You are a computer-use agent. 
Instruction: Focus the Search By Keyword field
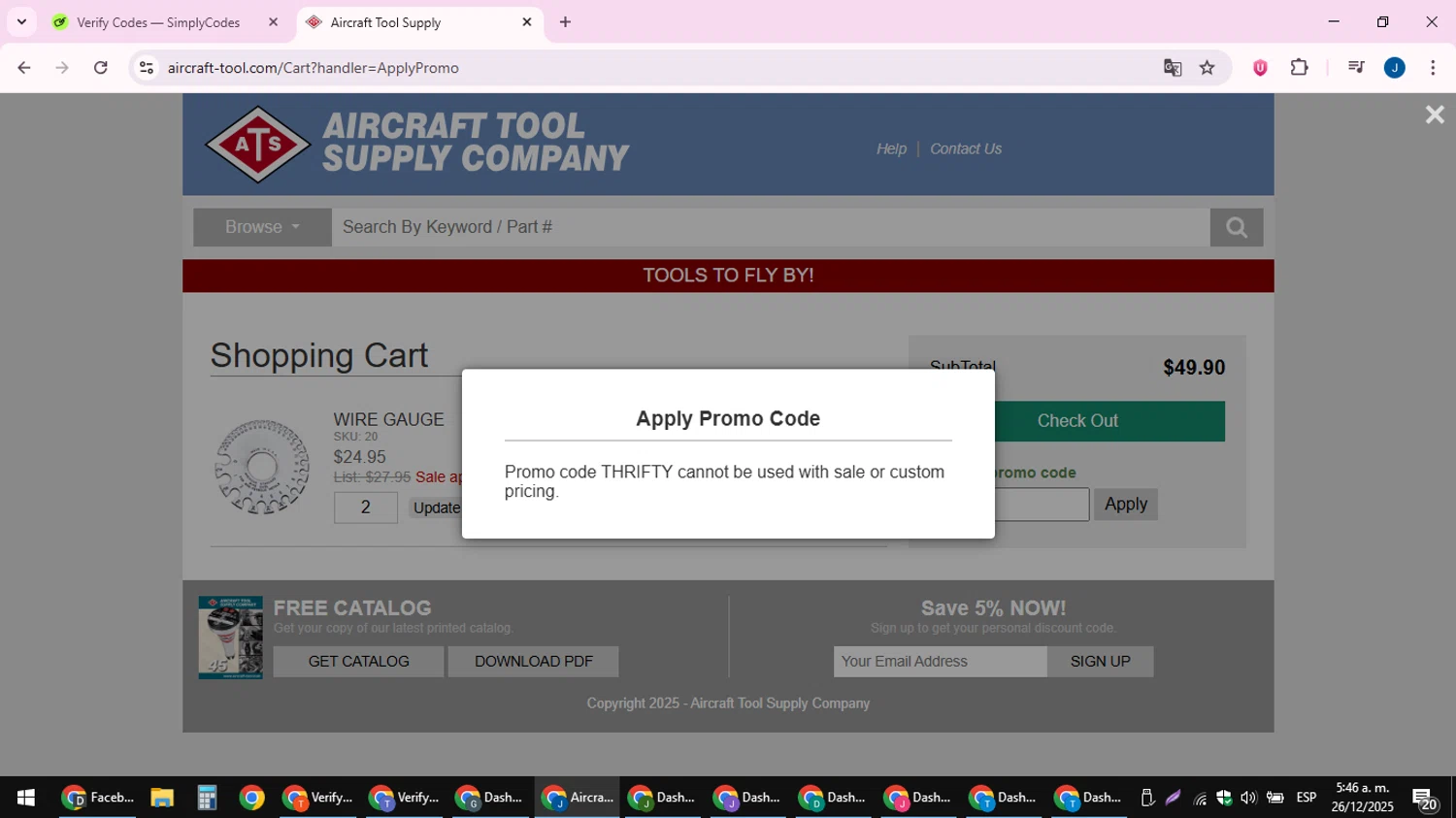771,227
